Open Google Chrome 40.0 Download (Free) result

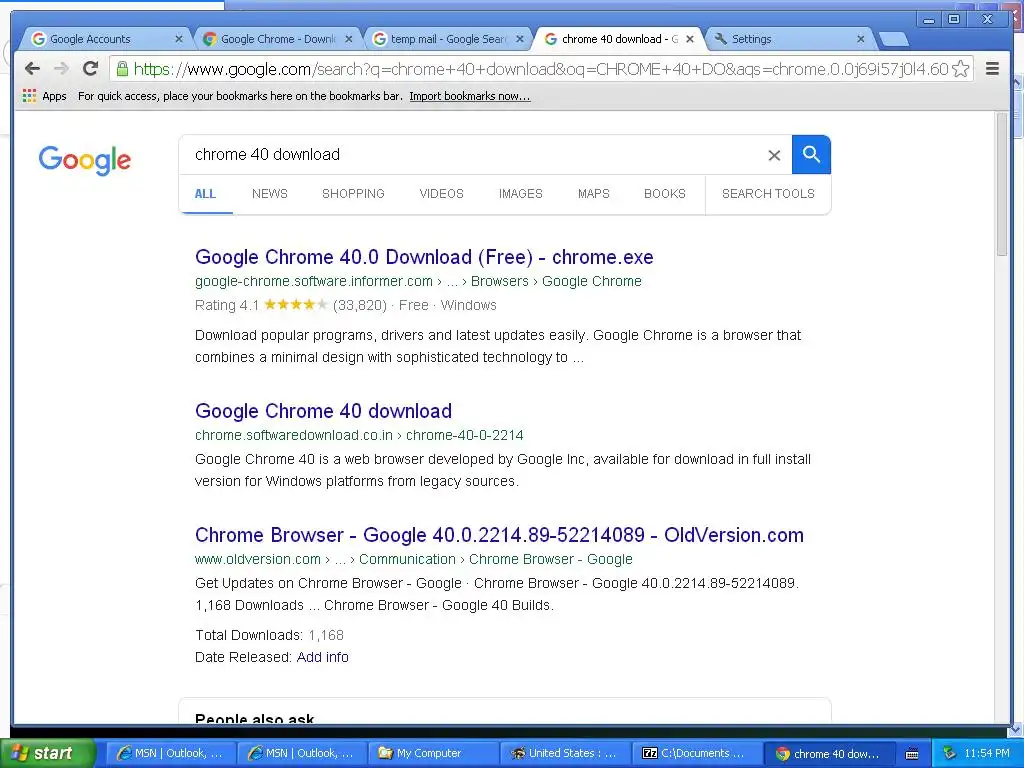(x=424, y=257)
